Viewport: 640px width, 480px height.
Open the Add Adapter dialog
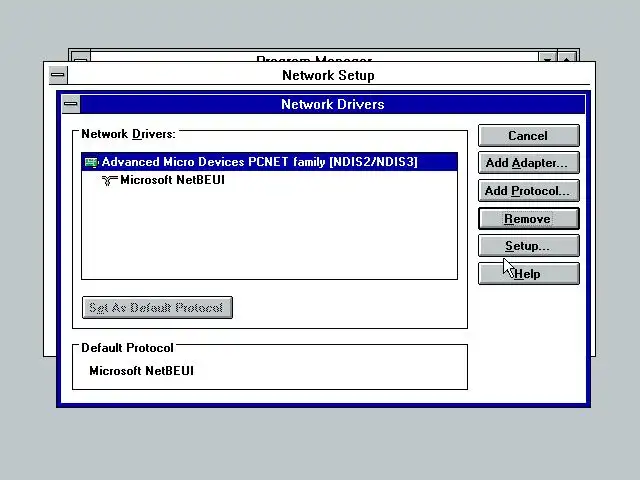tap(529, 163)
